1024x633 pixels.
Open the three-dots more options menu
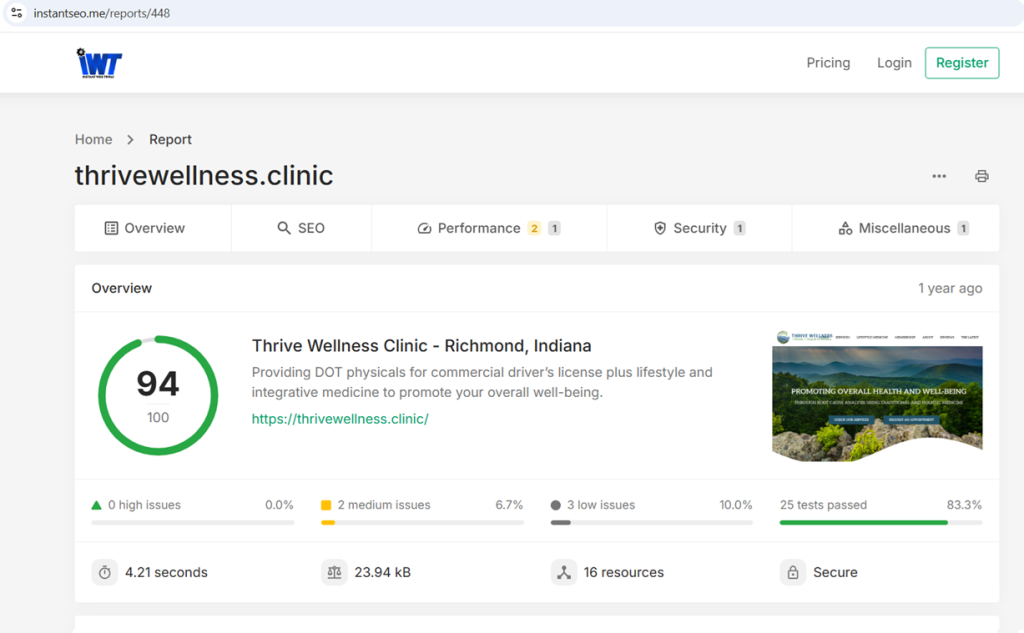pos(939,176)
